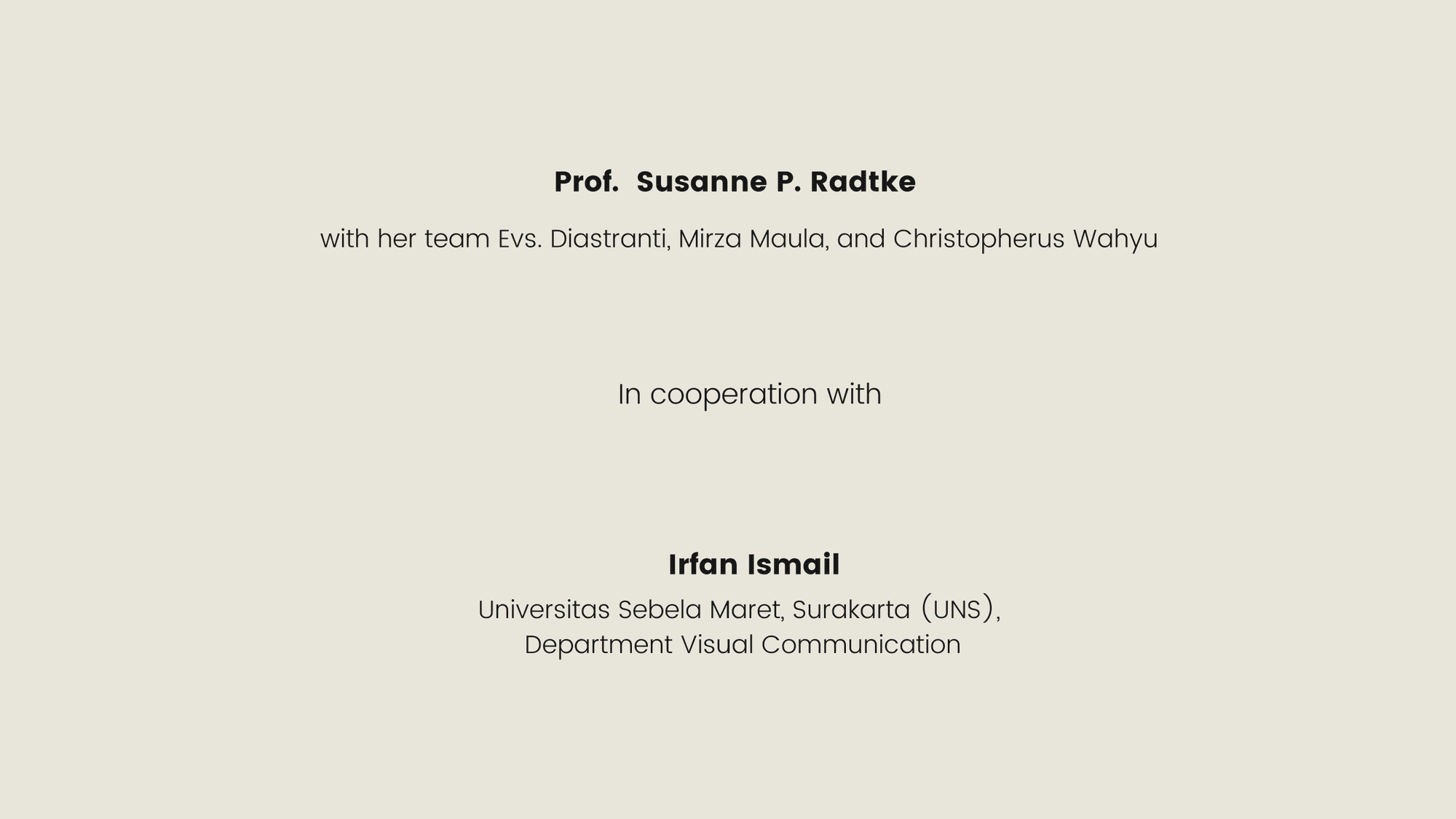
Task: Click the word "Communication"
Action: point(861,645)
